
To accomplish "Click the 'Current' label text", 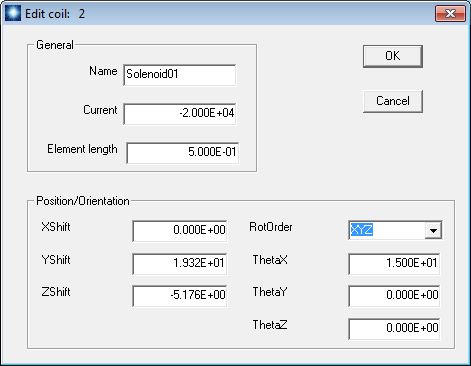I will tap(100, 110).
